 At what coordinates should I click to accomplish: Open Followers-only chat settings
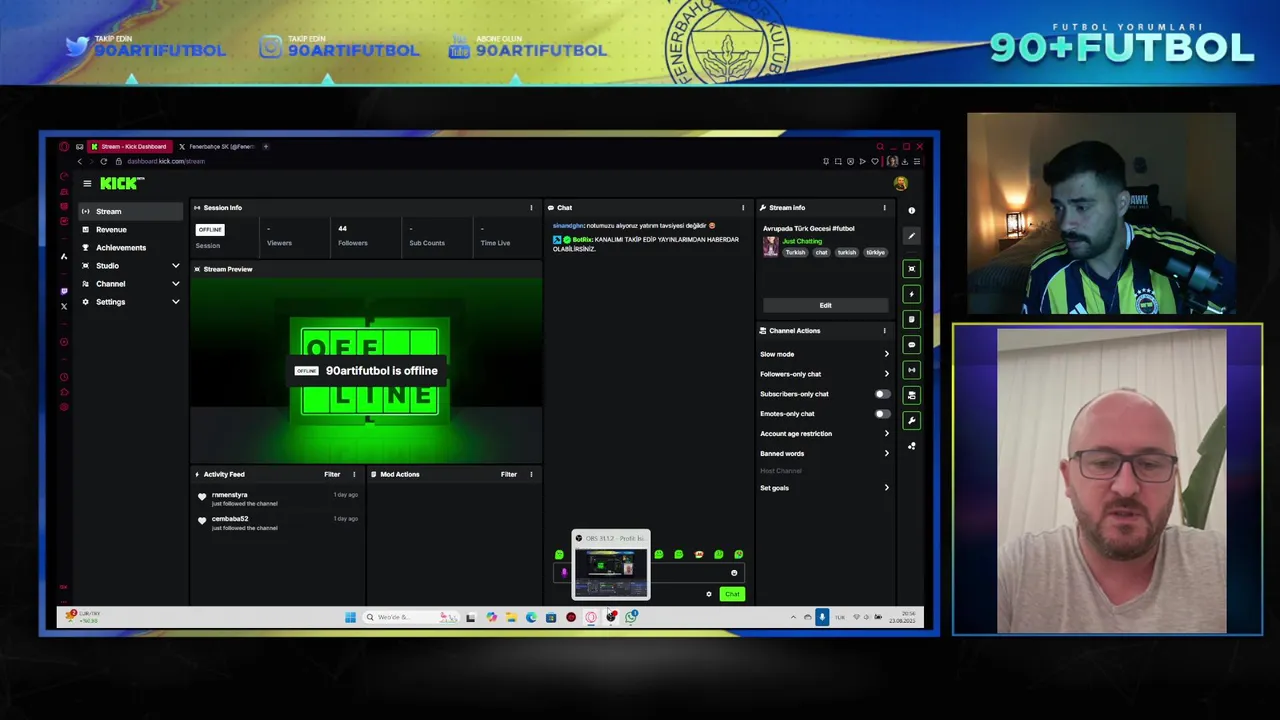pyautogui.click(x=824, y=374)
